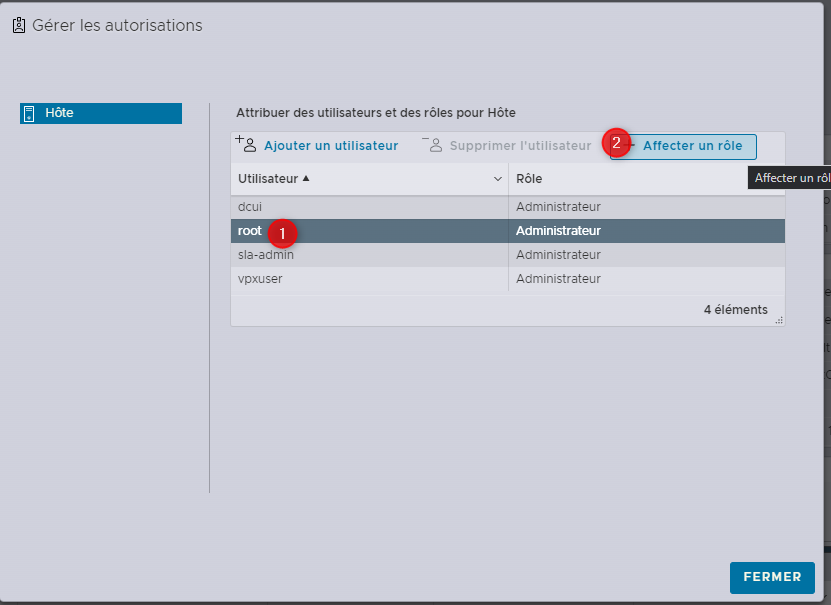
Task: Sort the table by the Rôle column header
Action: tap(529, 179)
